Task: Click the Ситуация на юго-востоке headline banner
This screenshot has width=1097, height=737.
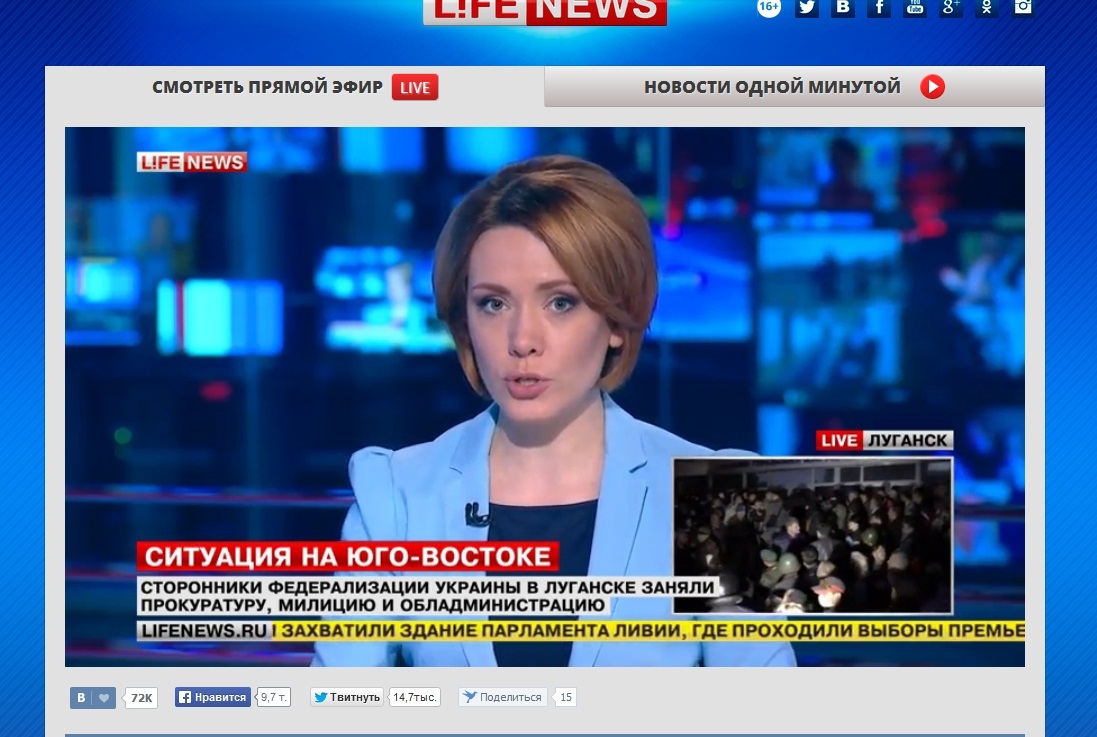Action: [348, 556]
